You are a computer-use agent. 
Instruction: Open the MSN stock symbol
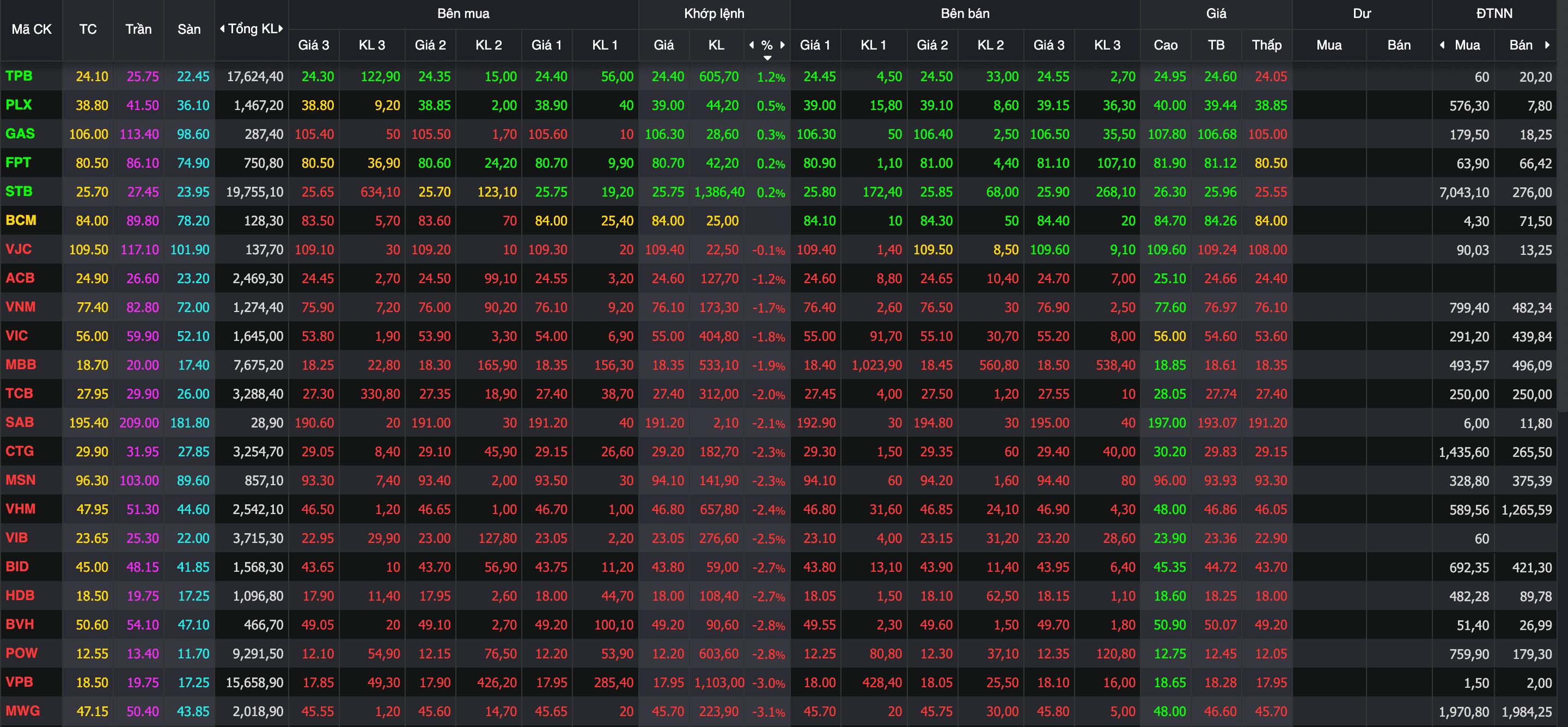(x=21, y=480)
